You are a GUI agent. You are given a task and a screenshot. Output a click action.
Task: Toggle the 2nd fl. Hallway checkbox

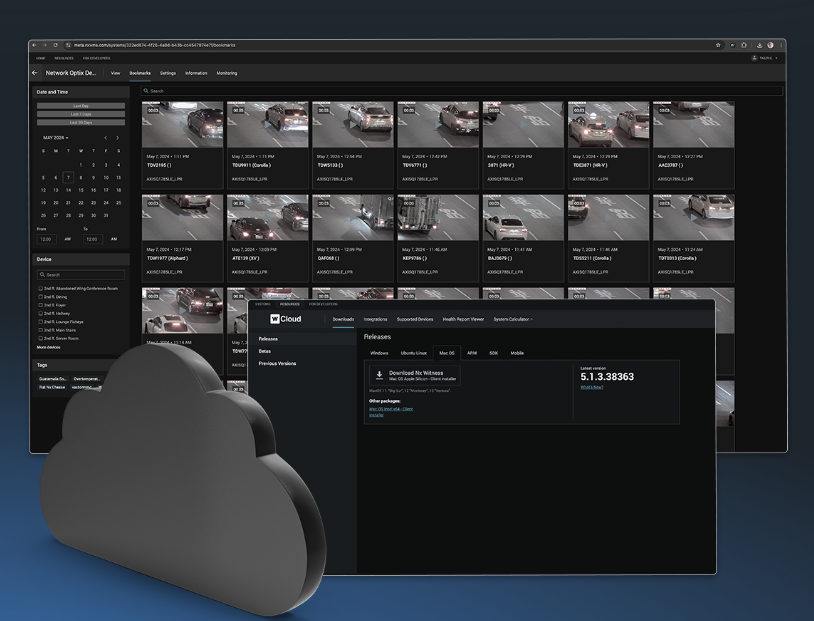[40, 313]
